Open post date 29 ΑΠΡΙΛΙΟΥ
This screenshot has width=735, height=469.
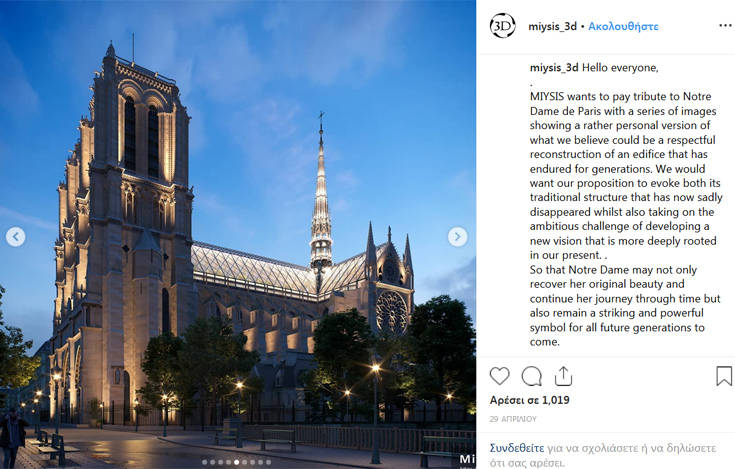513,419
